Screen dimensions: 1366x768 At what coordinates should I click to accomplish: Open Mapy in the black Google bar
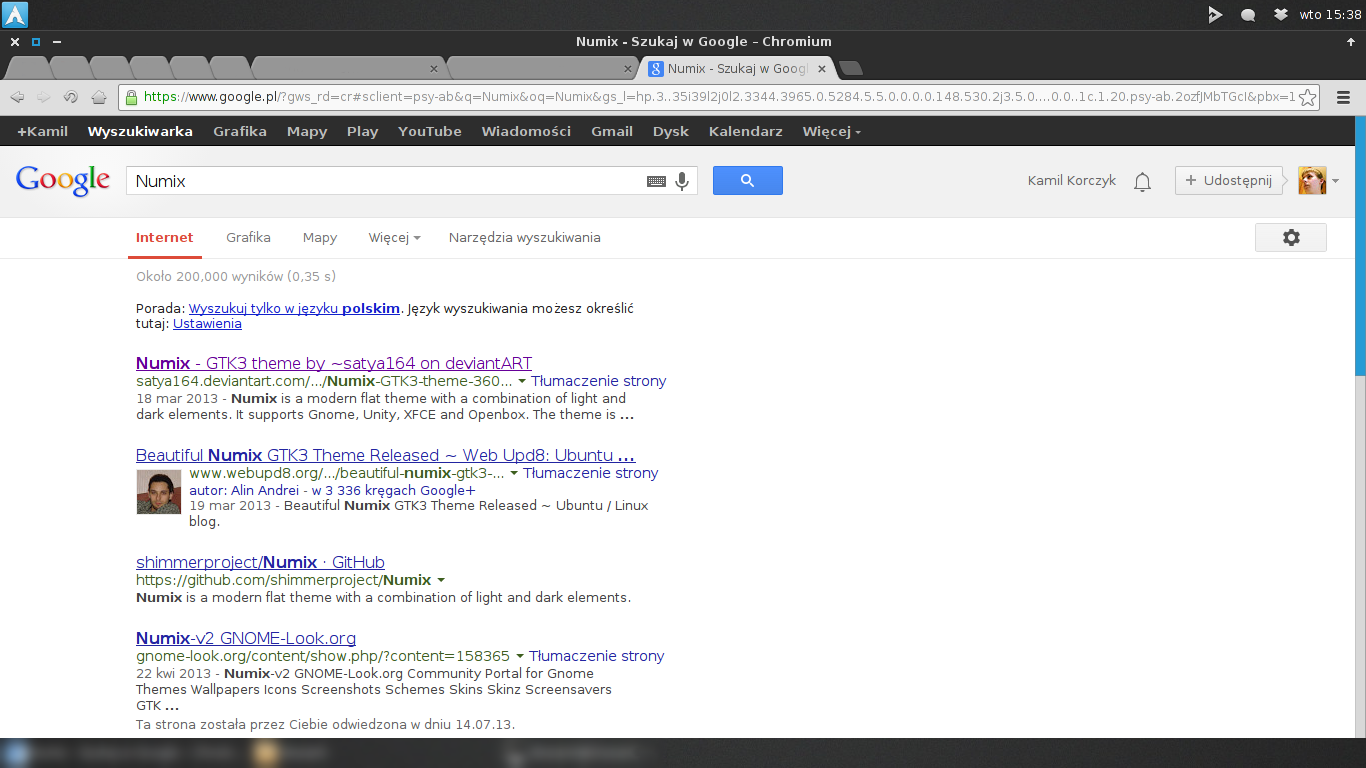(307, 131)
